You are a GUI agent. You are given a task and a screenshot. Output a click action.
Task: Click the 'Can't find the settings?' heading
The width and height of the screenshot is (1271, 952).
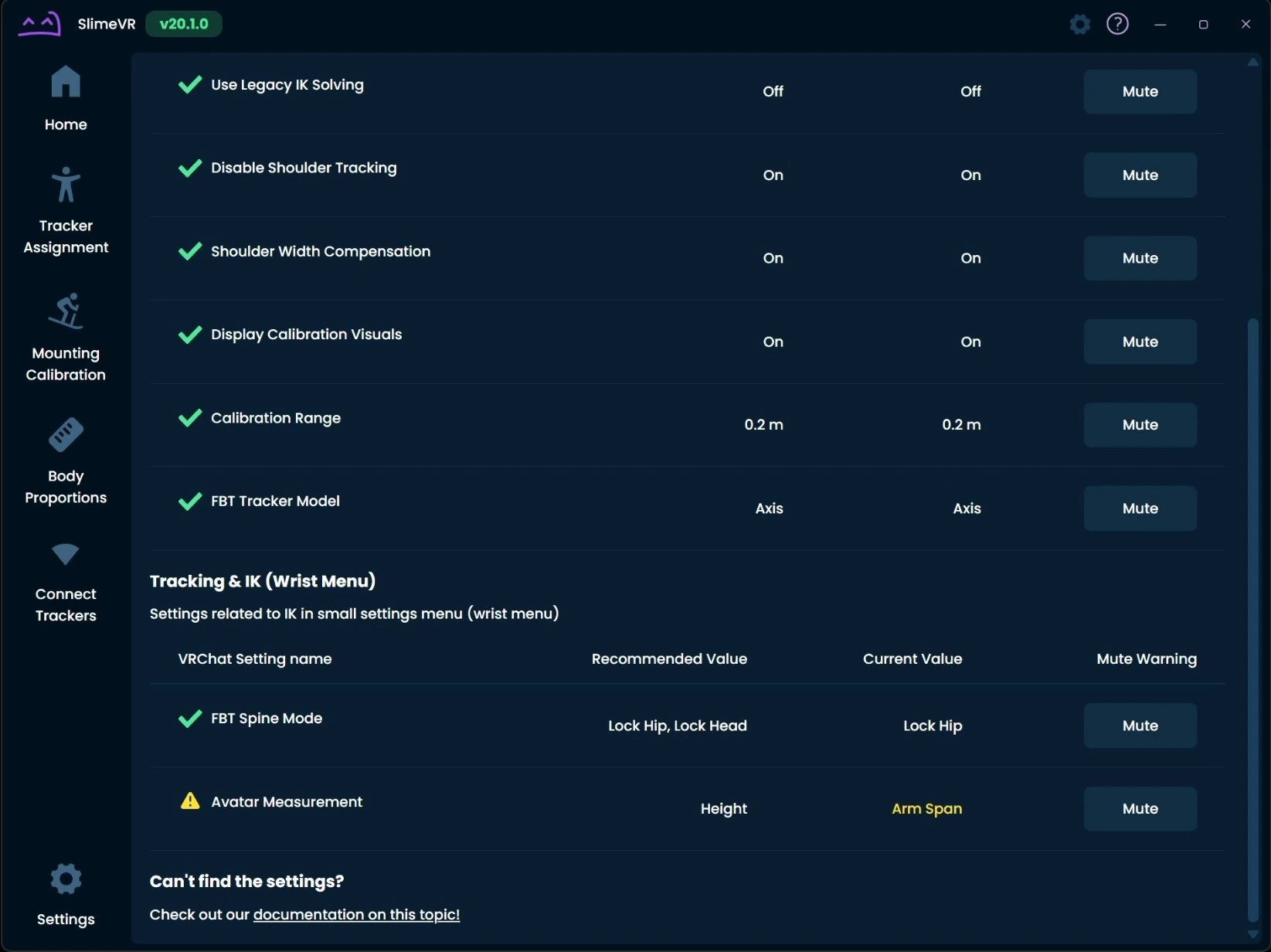[246, 882]
